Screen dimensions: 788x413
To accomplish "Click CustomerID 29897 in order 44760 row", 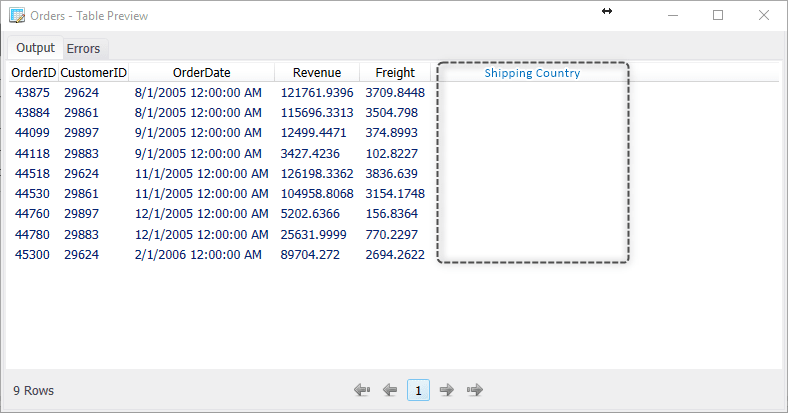I will click(x=81, y=214).
